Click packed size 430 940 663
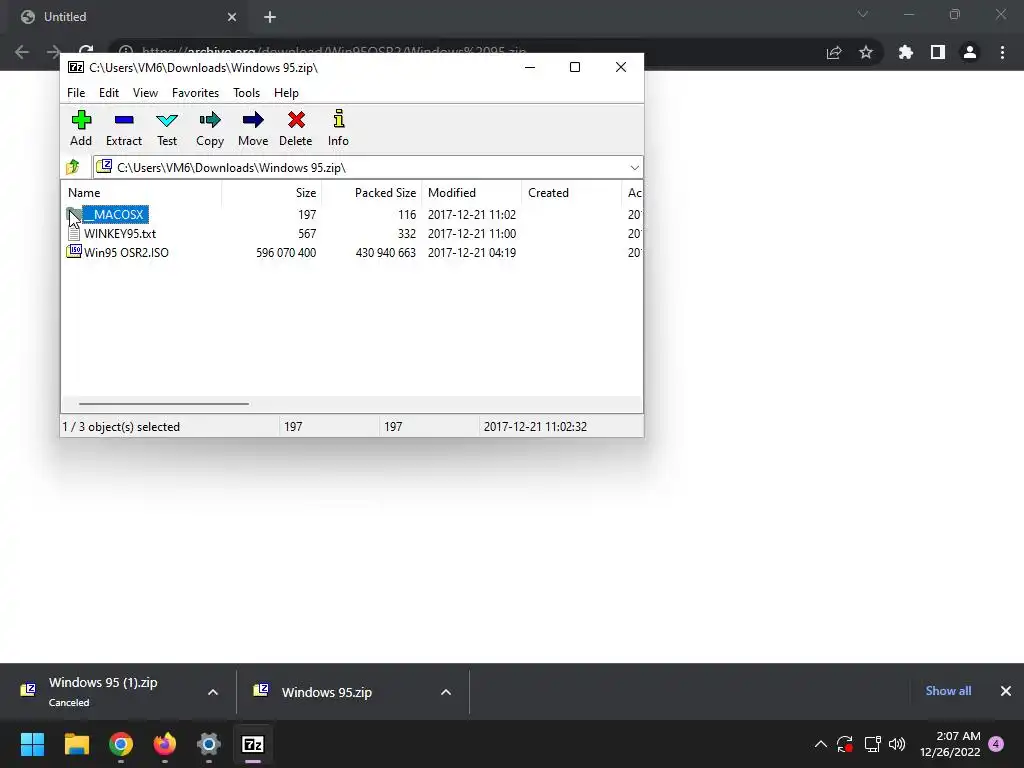1024x768 pixels. click(x=385, y=253)
